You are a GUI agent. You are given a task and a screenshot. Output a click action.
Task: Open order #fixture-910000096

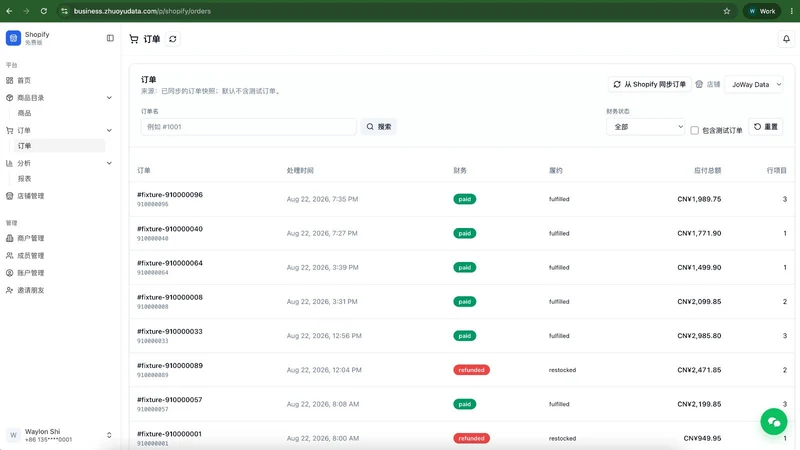pyautogui.click(x=170, y=194)
